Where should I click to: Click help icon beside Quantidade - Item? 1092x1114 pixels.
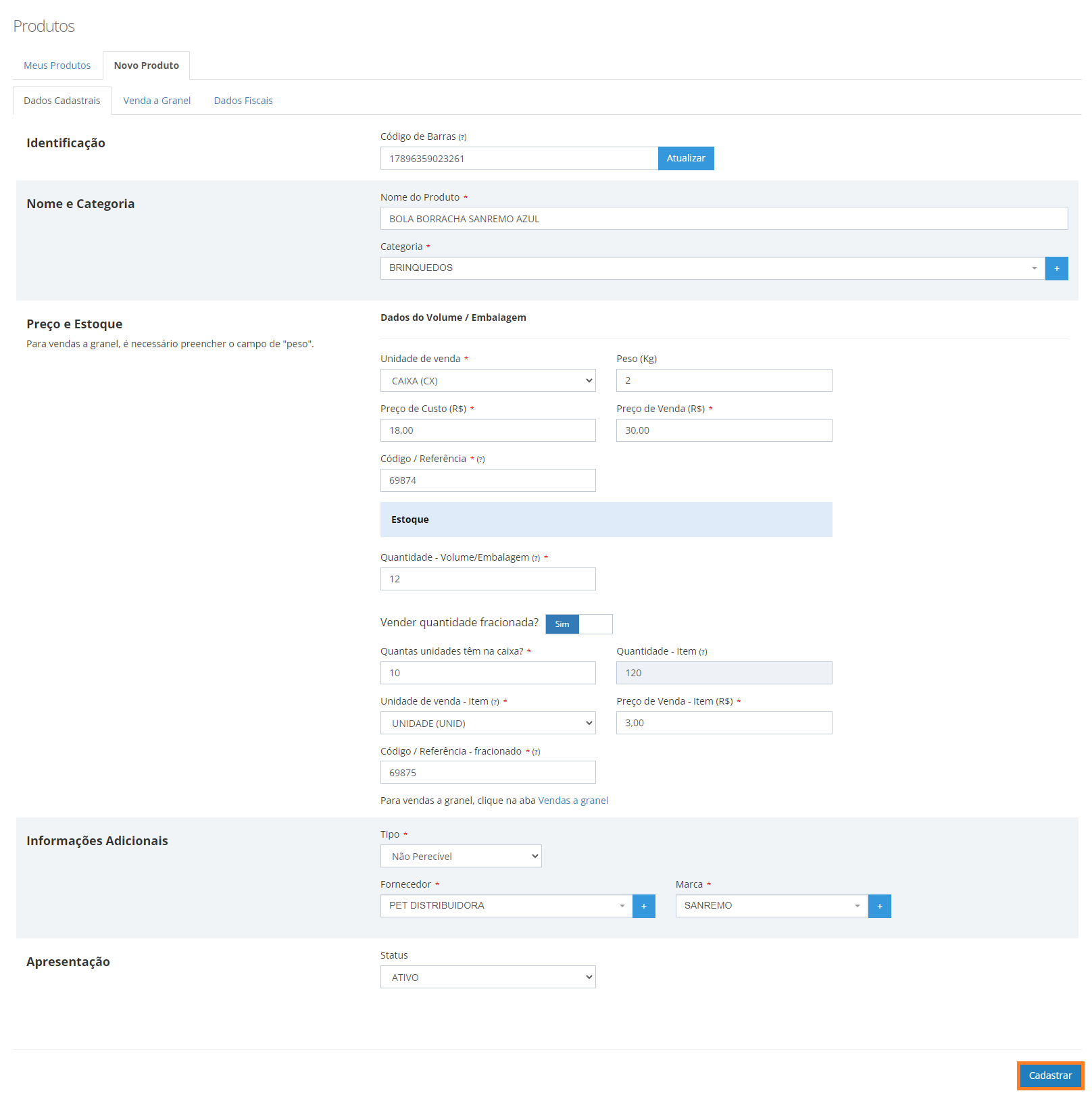click(703, 652)
